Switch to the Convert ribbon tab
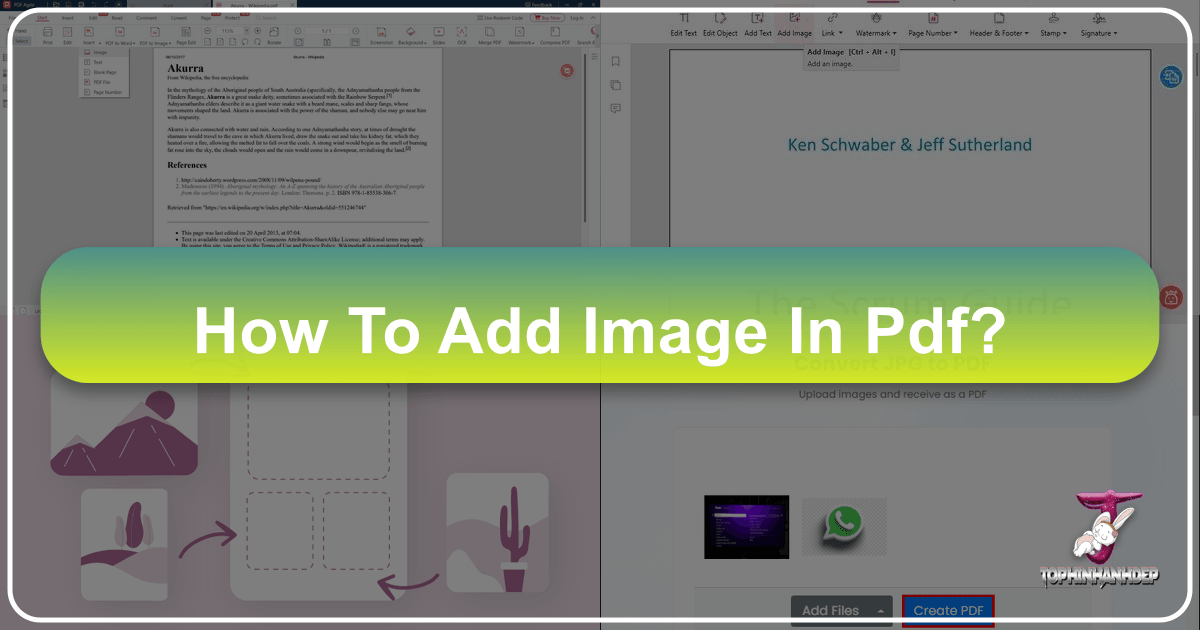This screenshot has height=630, width=1200. (178, 18)
